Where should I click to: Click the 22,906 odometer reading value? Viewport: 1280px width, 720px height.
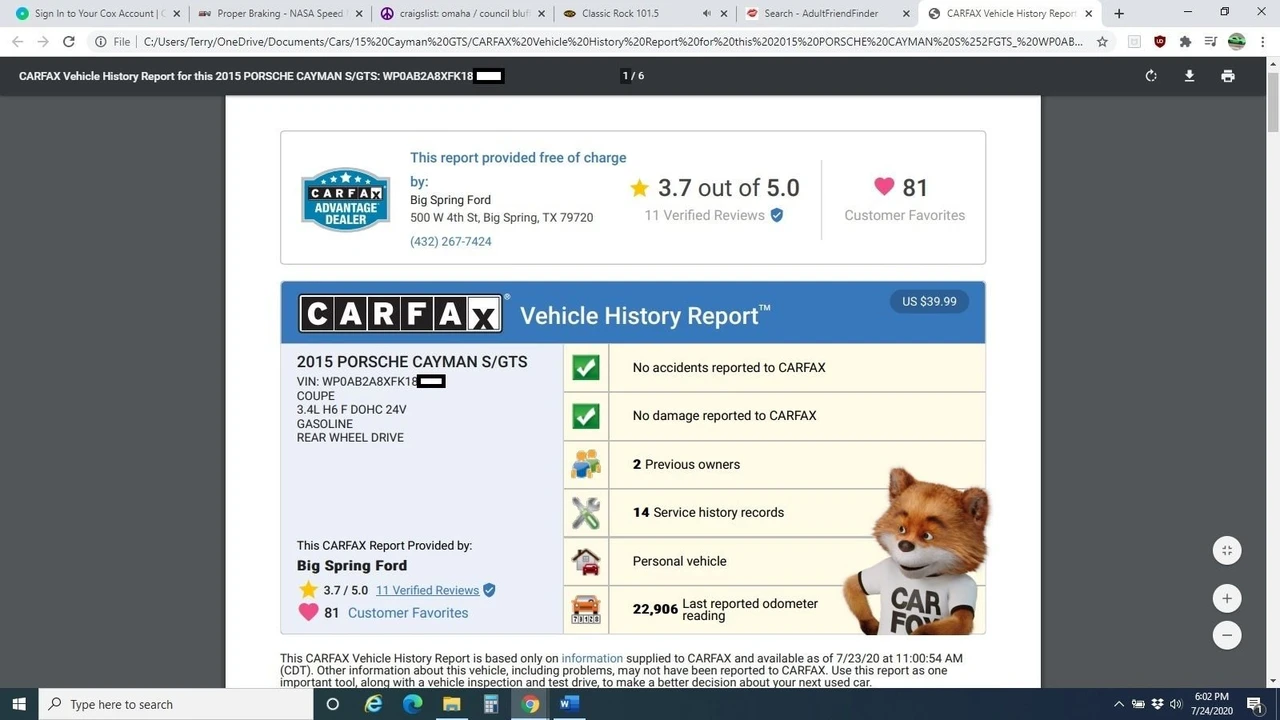[x=655, y=608]
